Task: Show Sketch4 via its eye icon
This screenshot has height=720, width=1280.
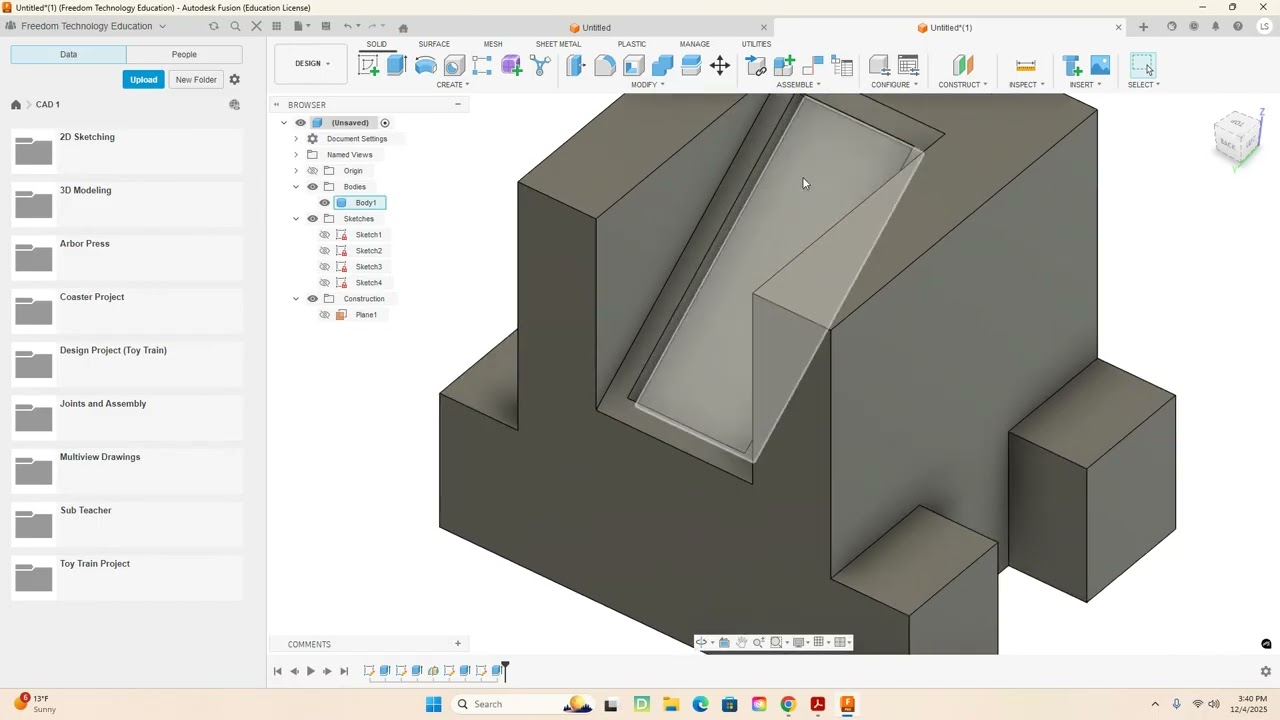Action: pos(324,283)
